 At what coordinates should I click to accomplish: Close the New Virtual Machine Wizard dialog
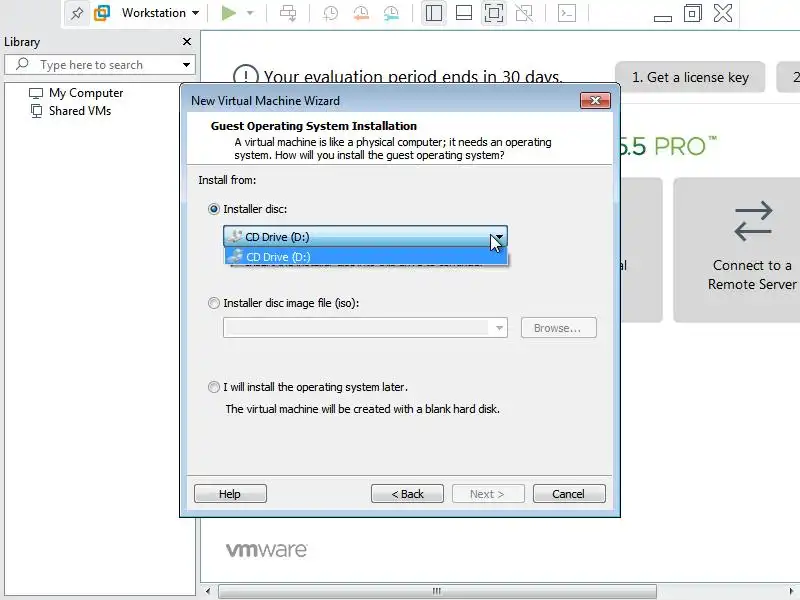tap(595, 101)
